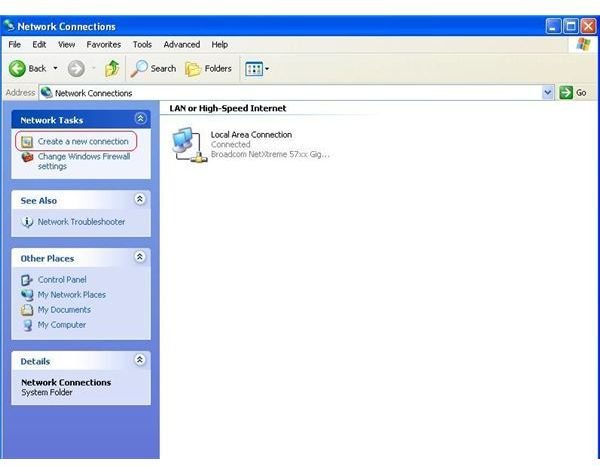600x466 pixels.
Task: Open the Control Panel link
Action: [x=62, y=280]
